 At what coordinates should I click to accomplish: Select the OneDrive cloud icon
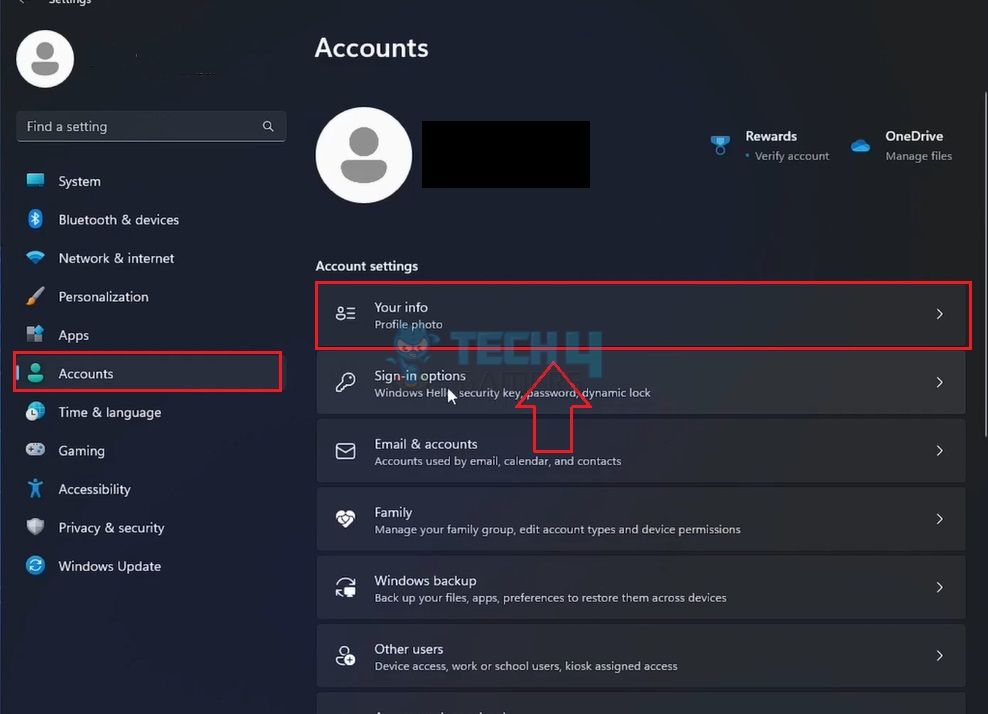click(x=860, y=143)
